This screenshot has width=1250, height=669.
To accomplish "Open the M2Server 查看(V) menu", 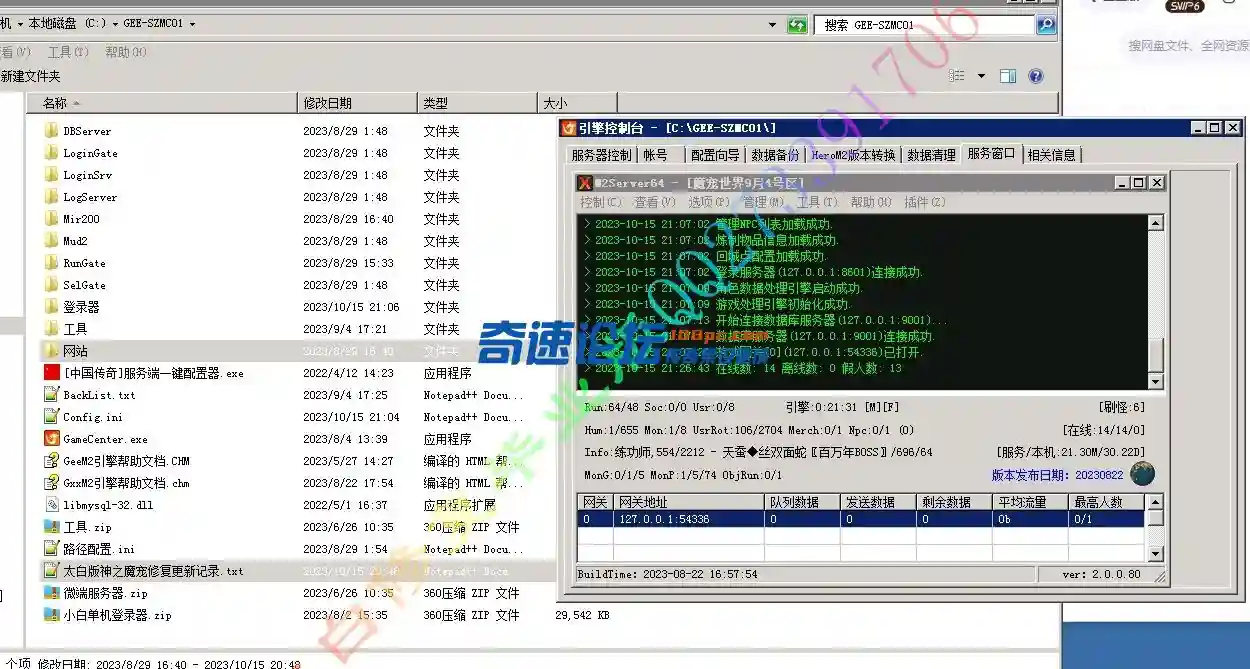I will 654,202.
